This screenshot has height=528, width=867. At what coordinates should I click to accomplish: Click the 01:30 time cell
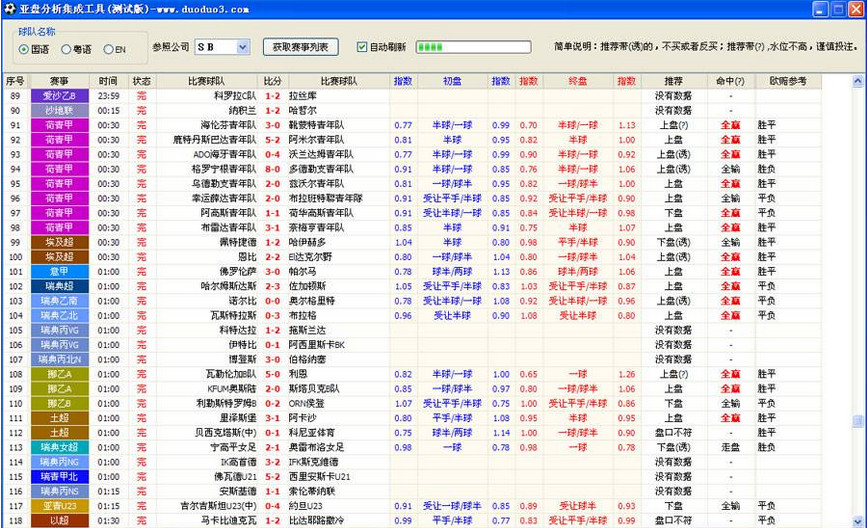click(x=108, y=521)
